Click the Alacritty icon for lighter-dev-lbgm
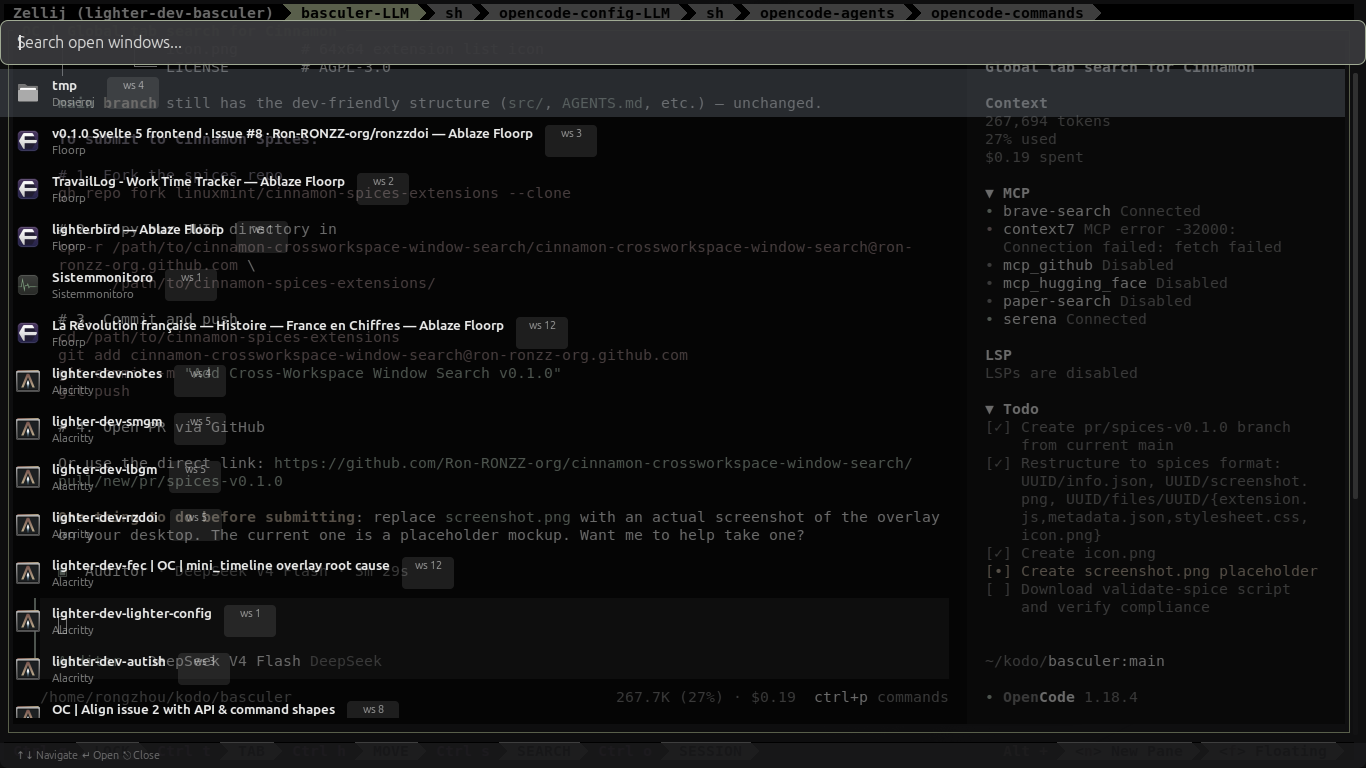The width and height of the screenshot is (1366, 768). (28, 477)
